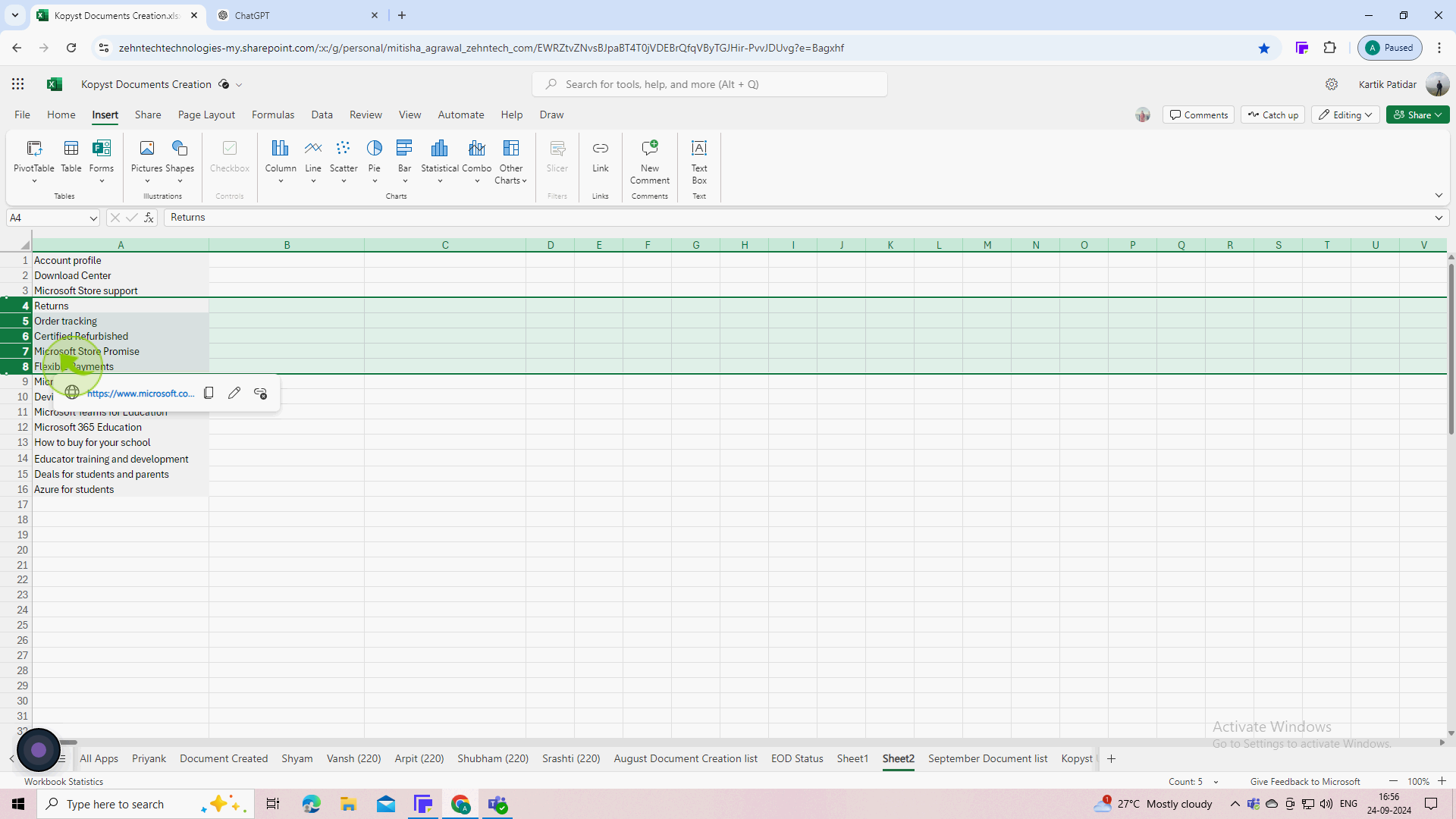The height and width of the screenshot is (819, 1456).
Task: Insert a Combo chart
Action: pyautogui.click(x=477, y=161)
